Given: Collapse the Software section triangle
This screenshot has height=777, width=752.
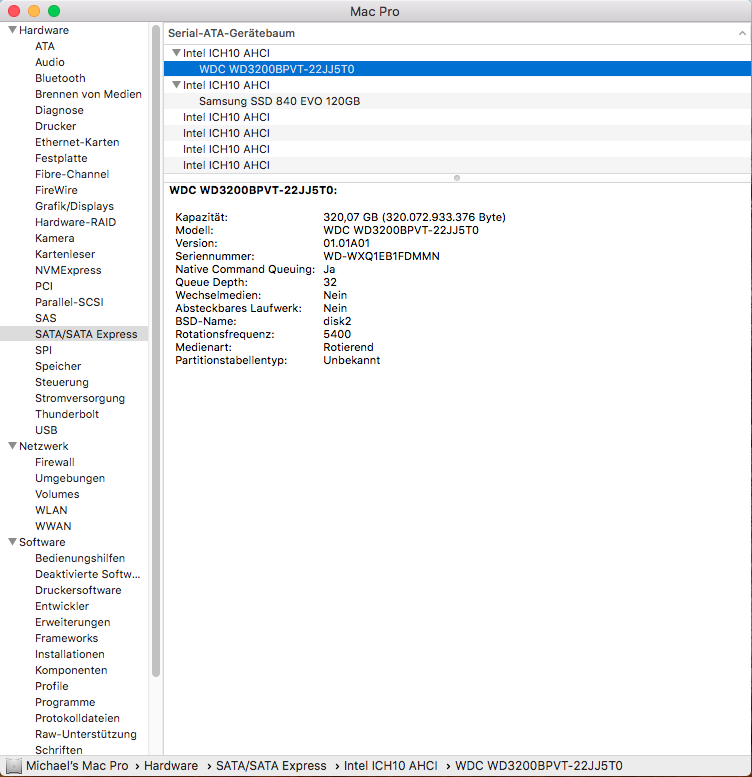Looking at the screenshot, I should click(x=12, y=542).
